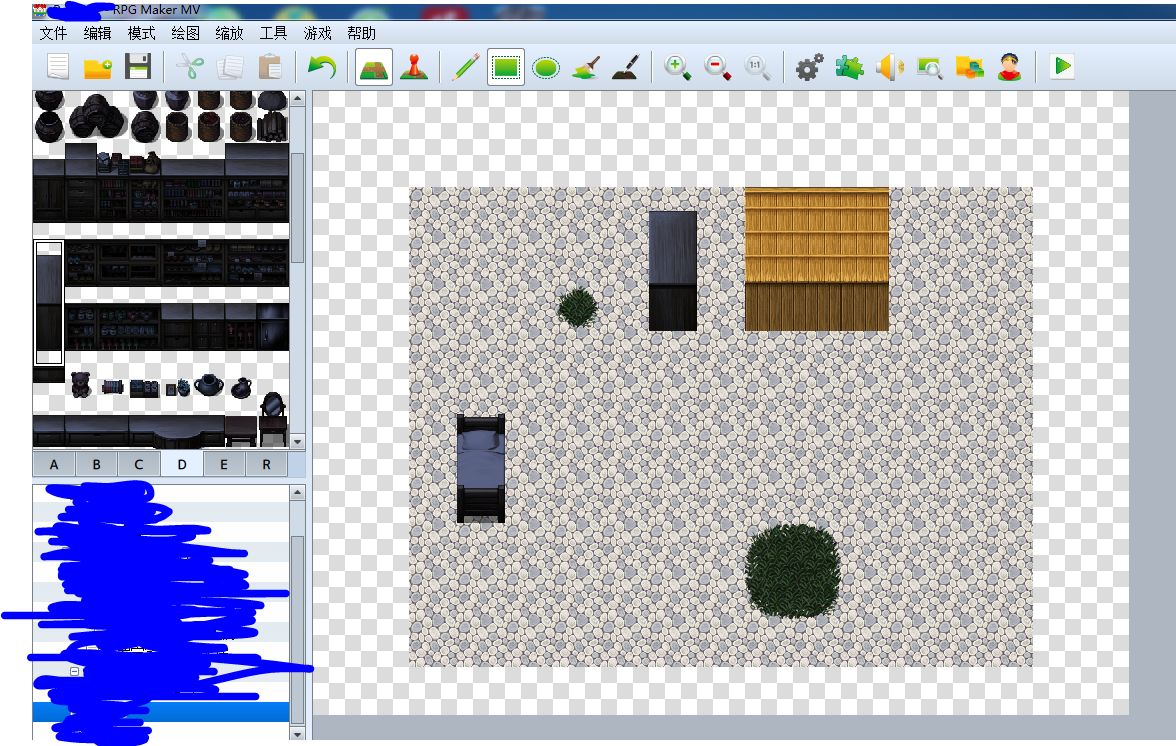Save the project with the floppy disk icon
1176x746 pixels.
pos(138,67)
